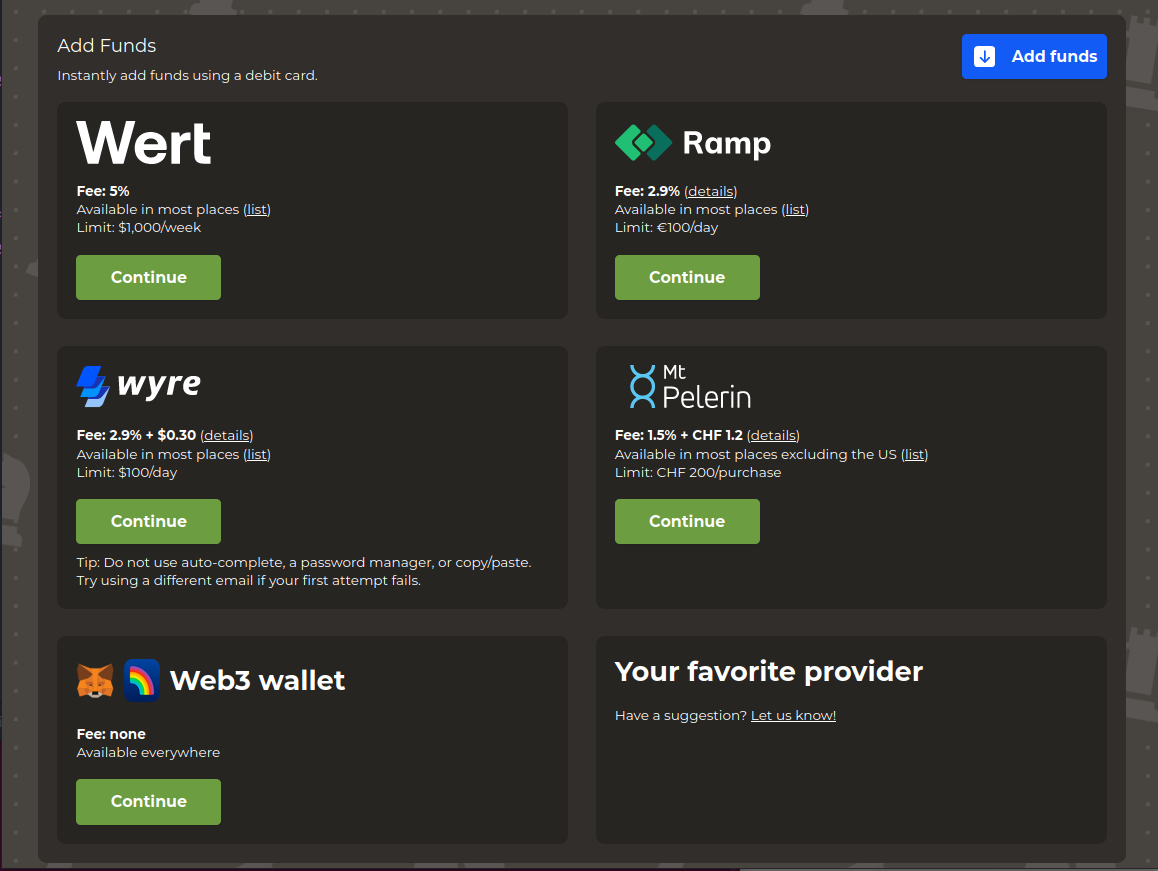This screenshot has height=871, width=1158.
Task: Click 'Limit: CHF 200/purchase' text
Action: [x=698, y=473]
